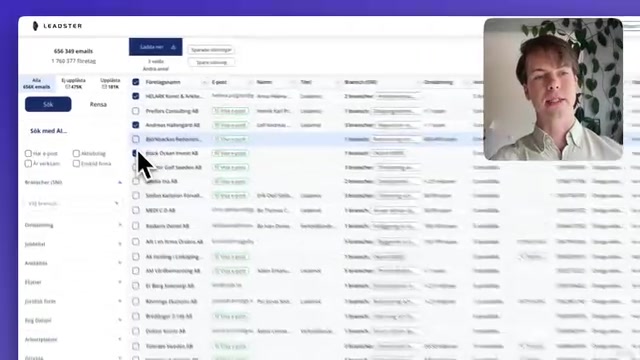This screenshot has height=360, width=640.
Task: Click the Black Ocean Invest AB company name
Action: pyautogui.click(x=172, y=153)
